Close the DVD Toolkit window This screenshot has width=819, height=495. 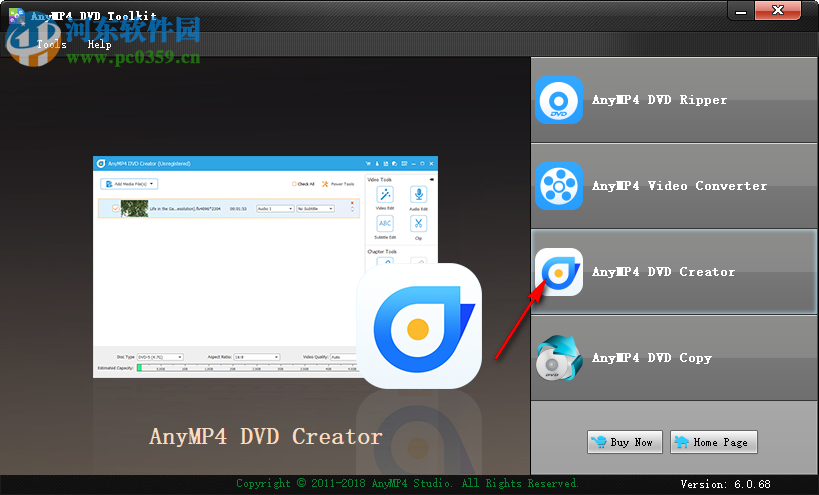[778, 10]
